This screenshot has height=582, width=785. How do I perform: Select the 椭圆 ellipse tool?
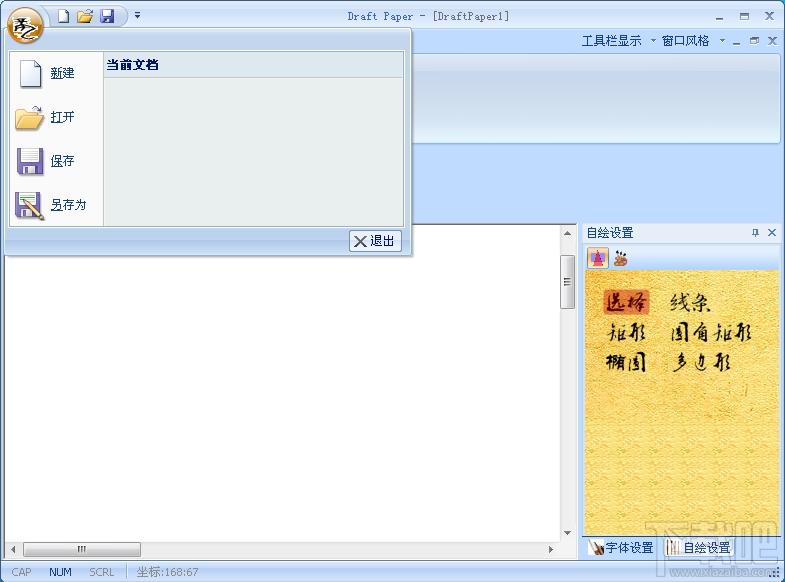[626, 362]
